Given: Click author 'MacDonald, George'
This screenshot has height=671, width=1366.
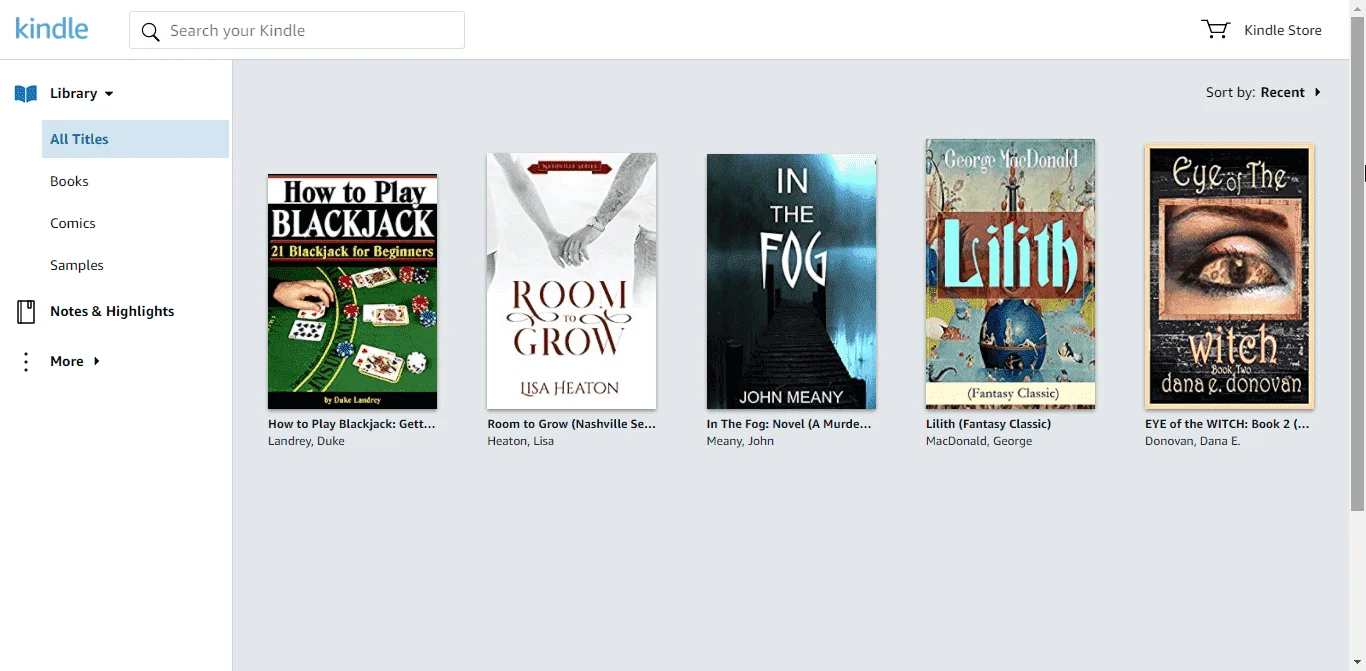Looking at the screenshot, I should pos(979,441).
